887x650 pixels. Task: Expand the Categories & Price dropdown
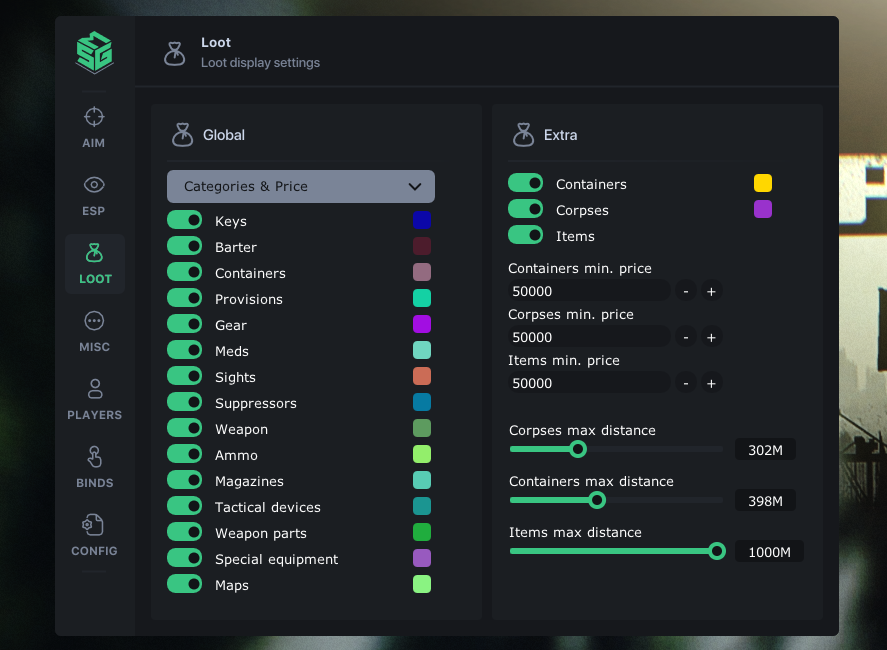(301, 187)
